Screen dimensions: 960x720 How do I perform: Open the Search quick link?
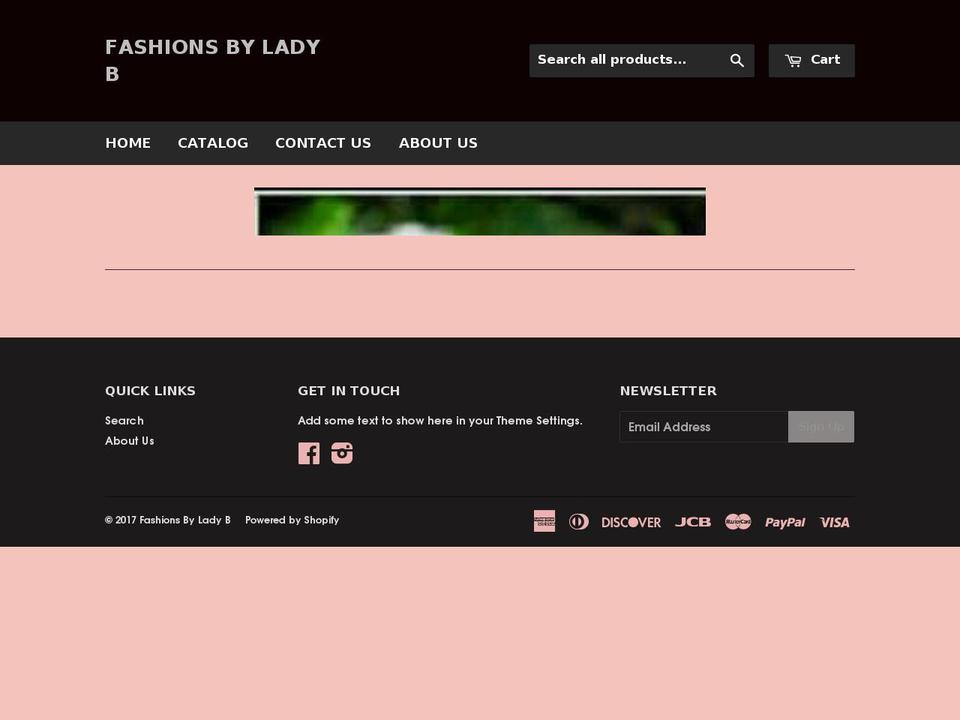pyautogui.click(x=124, y=421)
